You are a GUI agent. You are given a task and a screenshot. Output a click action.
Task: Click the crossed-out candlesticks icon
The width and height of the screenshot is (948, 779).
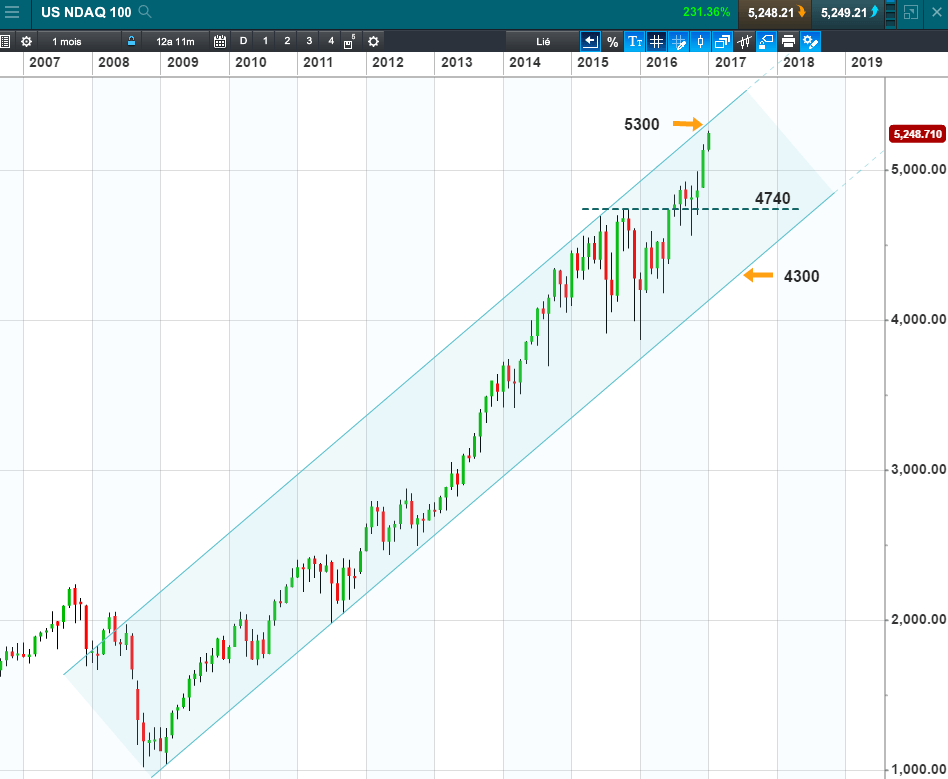(744, 42)
